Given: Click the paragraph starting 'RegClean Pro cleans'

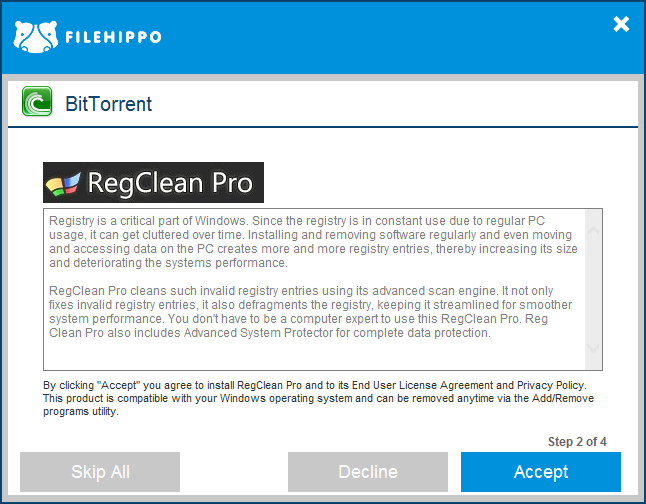Looking at the screenshot, I should [311, 312].
